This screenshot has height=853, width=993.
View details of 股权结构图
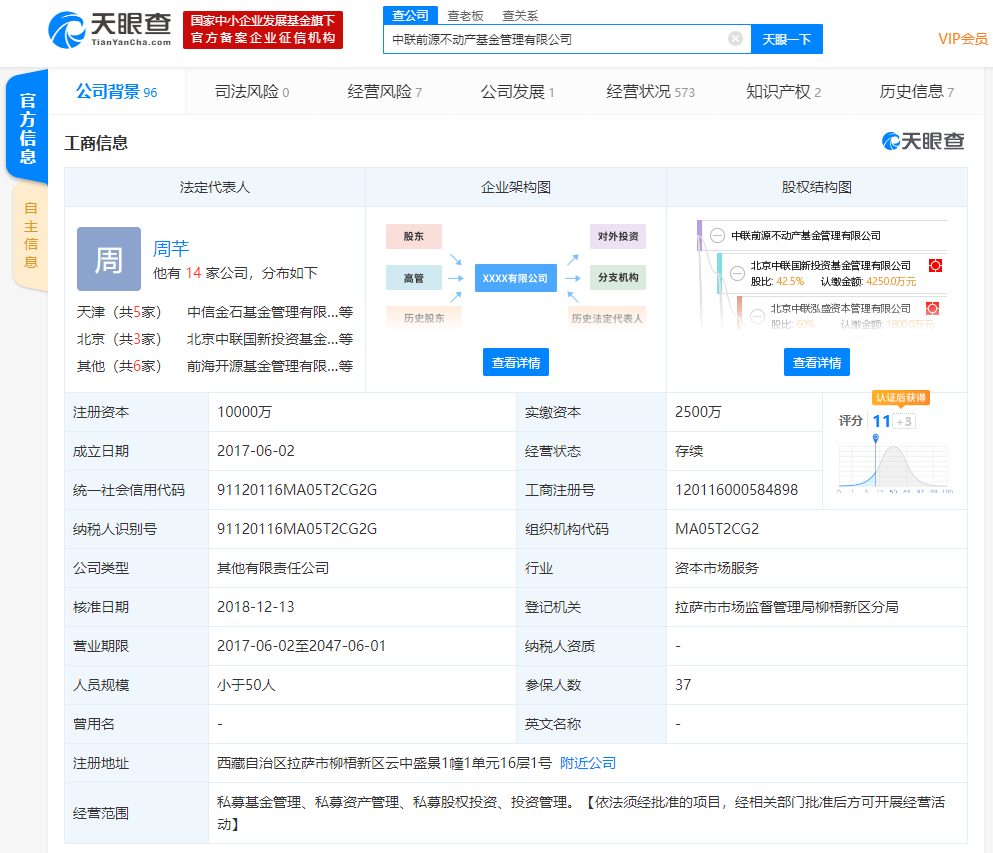pos(817,362)
